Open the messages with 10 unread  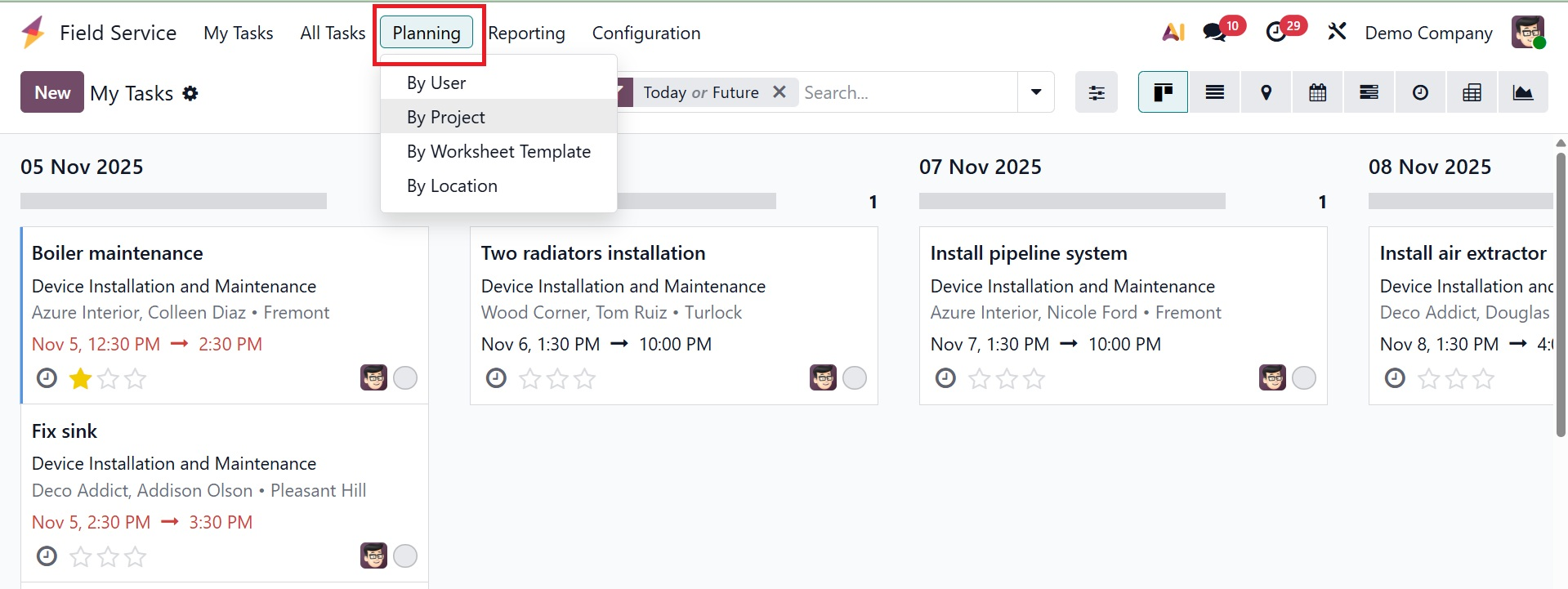[x=1215, y=33]
